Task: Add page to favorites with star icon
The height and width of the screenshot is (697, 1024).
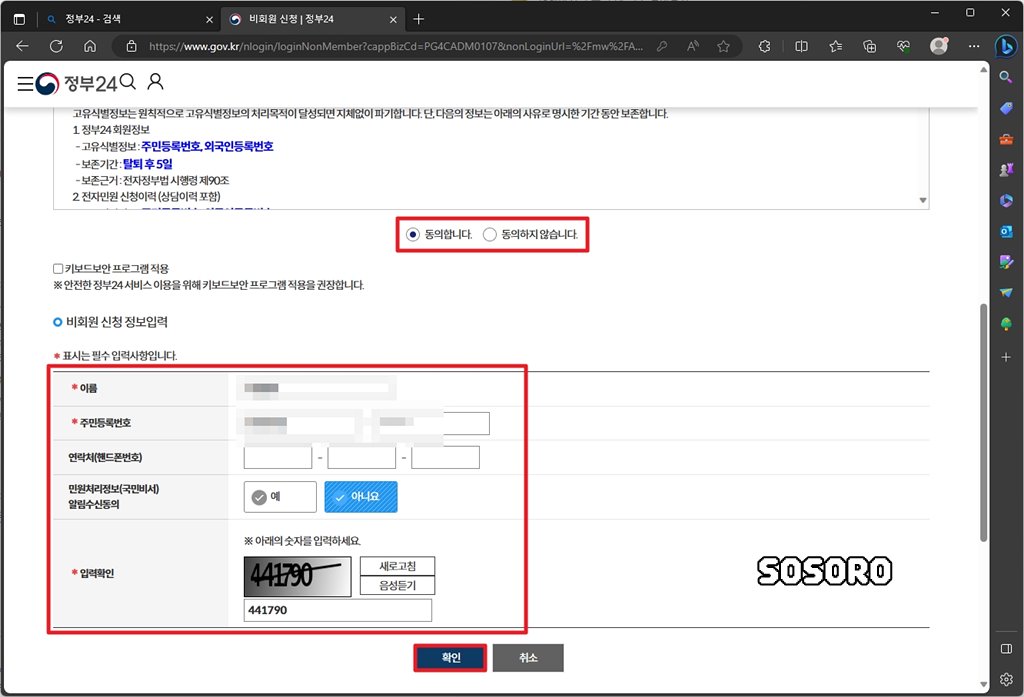Action: pos(724,46)
